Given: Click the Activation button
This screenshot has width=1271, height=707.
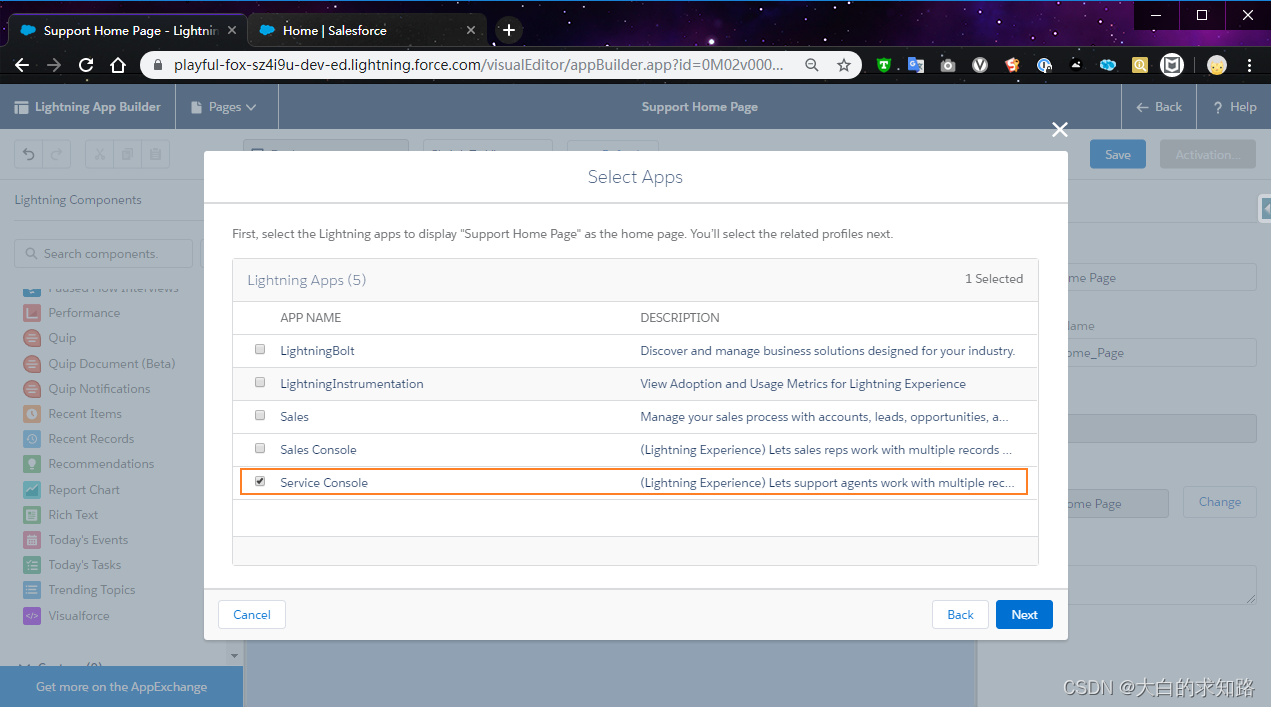Looking at the screenshot, I should point(1206,154).
